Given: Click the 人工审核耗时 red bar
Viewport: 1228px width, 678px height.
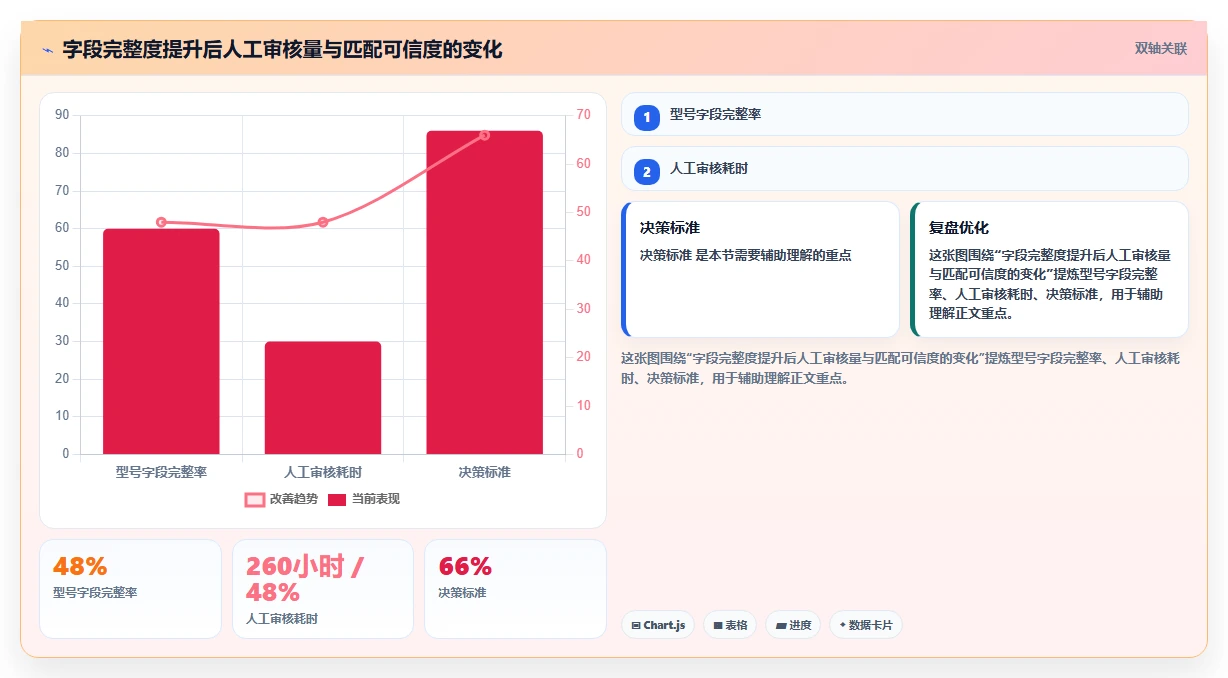Looking at the screenshot, I should (x=323, y=398).
